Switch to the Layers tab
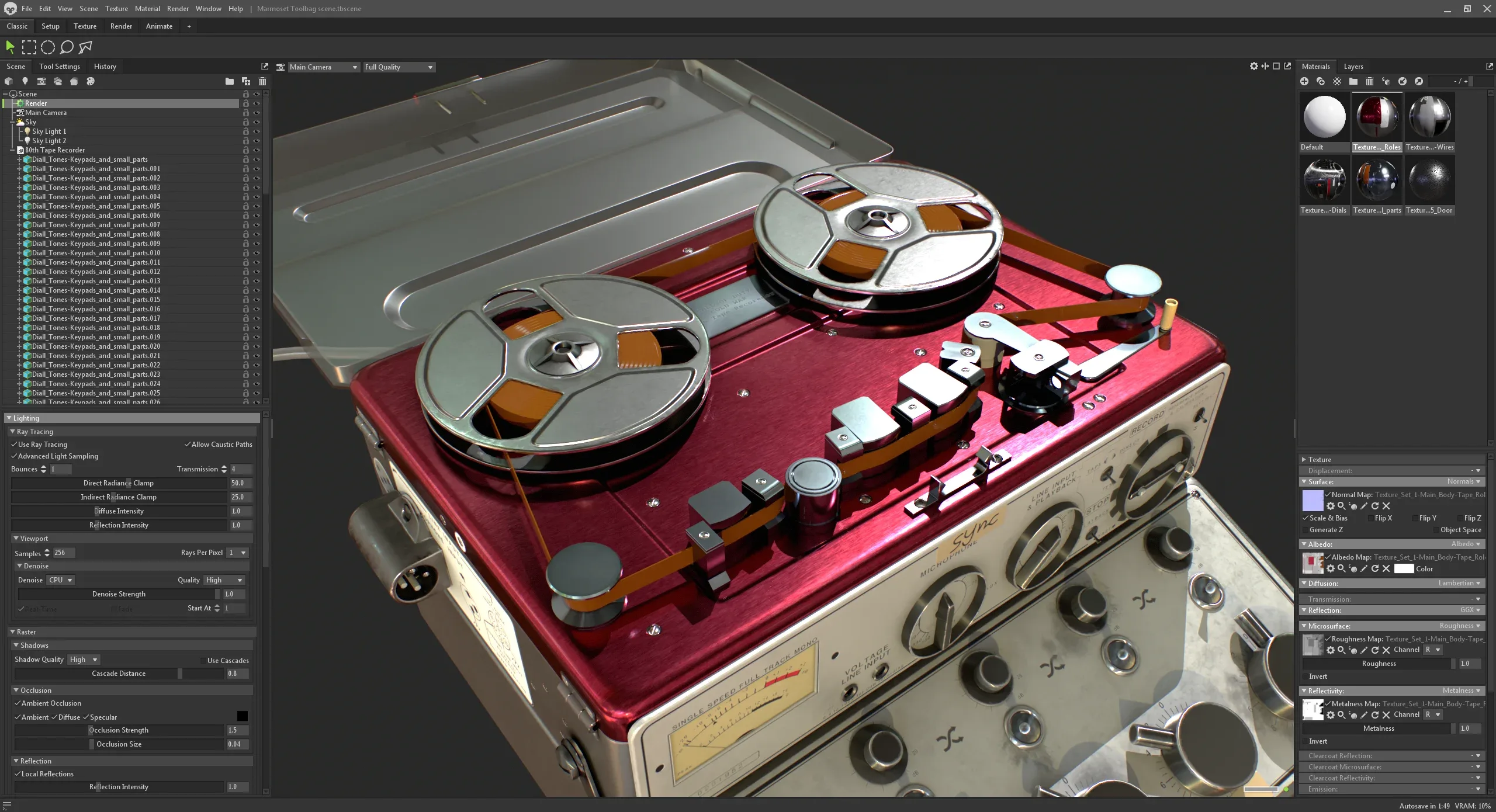Image resolution: width=1496 pixels, height=812 pixels. pyautogui.click(x=1353, y=66)
